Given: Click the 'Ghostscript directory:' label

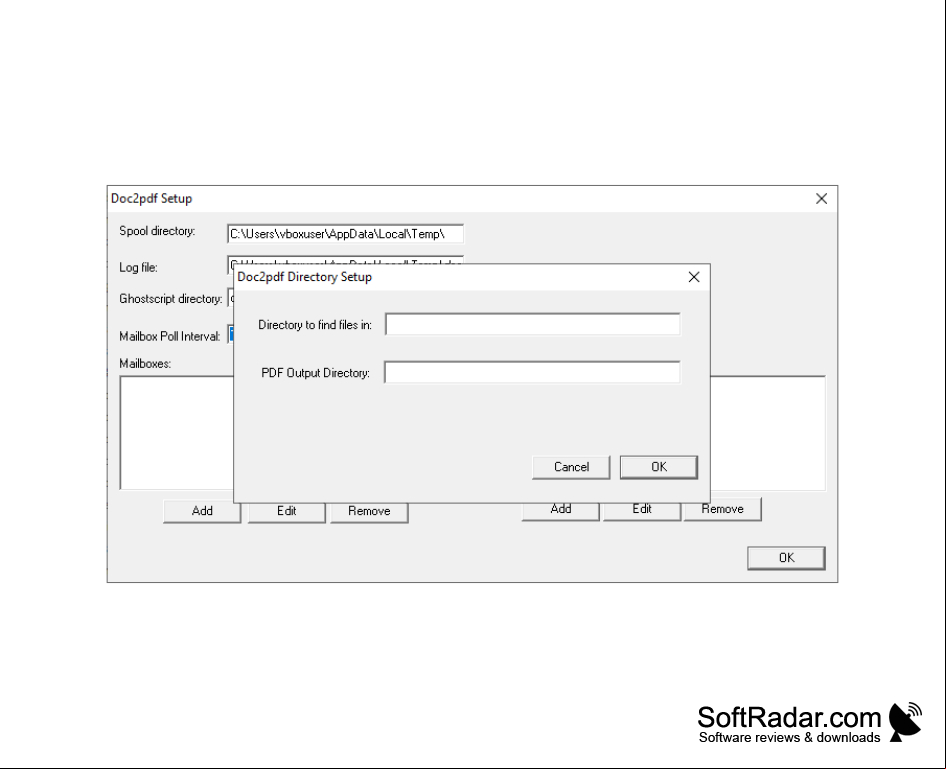Looking at the screenshot, I should (171, 299).
